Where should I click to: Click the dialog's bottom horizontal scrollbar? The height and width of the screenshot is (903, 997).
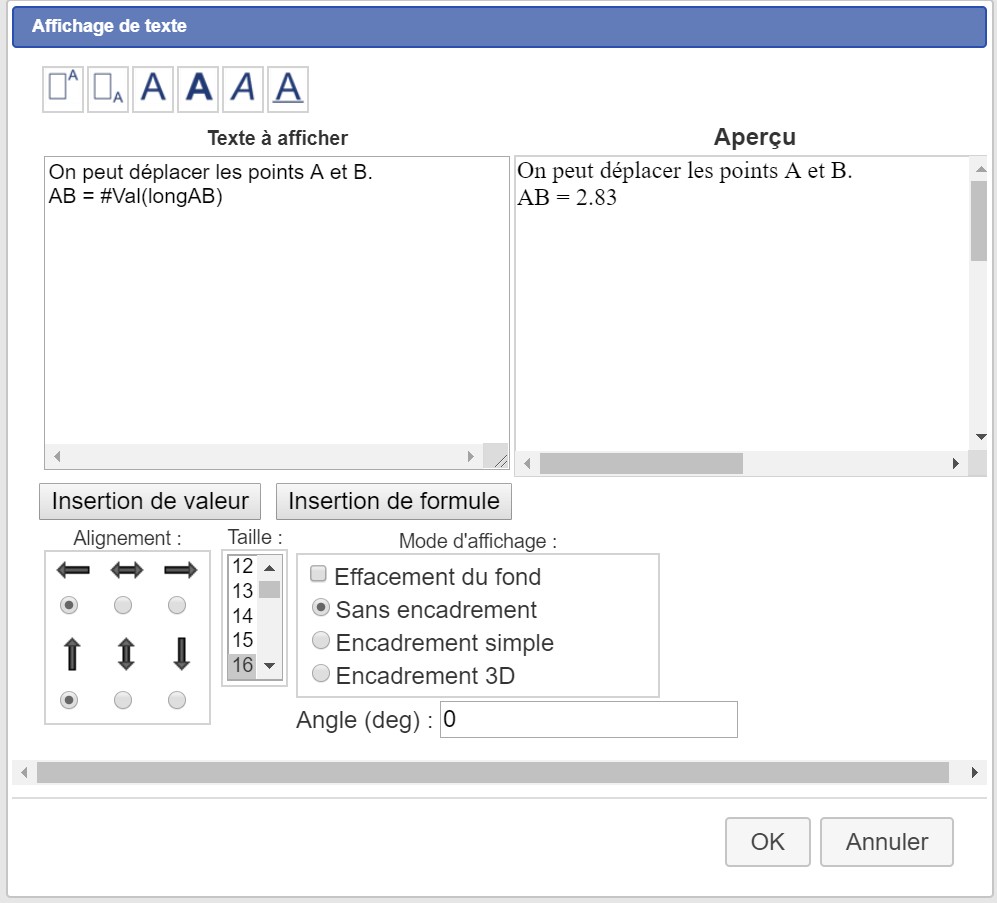click(x=491, y=773)
